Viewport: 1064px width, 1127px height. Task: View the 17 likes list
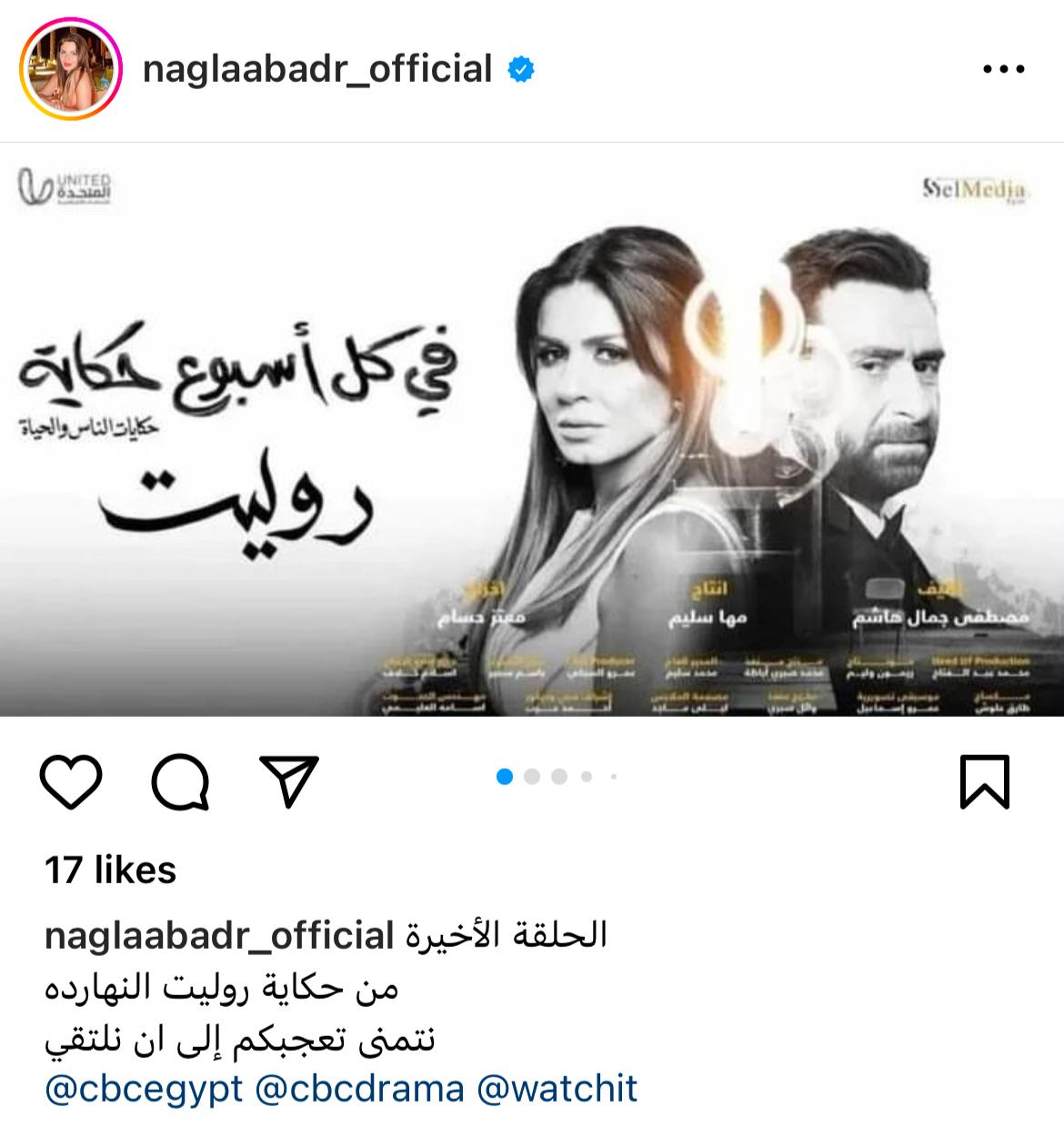(x=110, y=870)
